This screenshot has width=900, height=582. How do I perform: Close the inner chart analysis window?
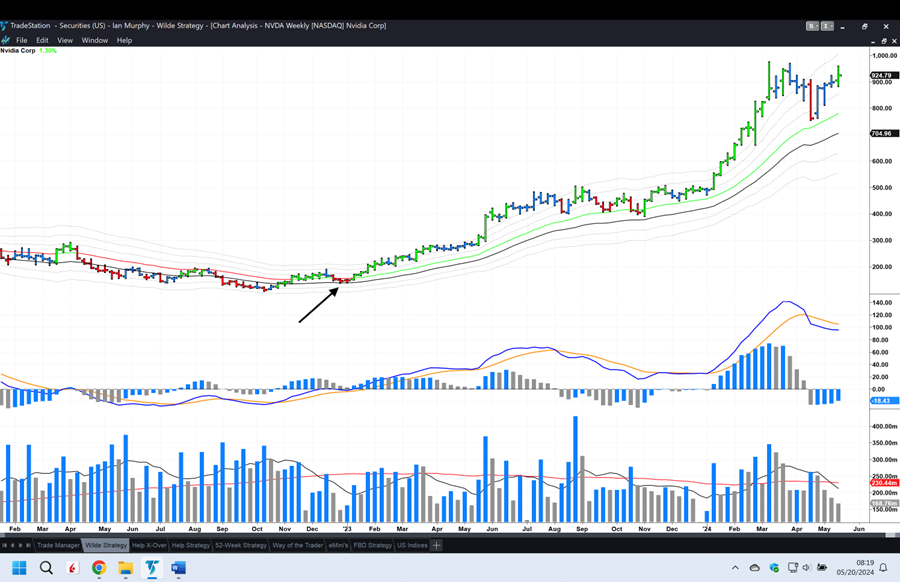[895, 41]
